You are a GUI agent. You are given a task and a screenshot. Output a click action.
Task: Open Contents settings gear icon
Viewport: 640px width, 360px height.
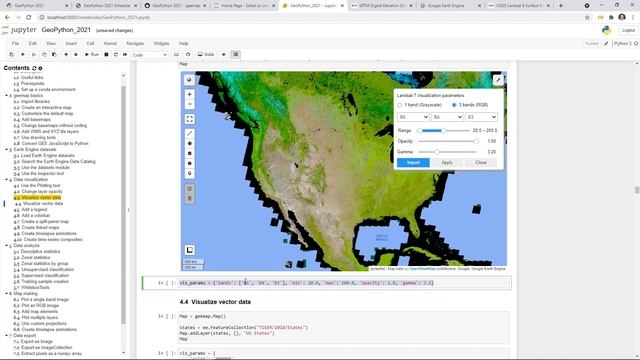point(40,68)
